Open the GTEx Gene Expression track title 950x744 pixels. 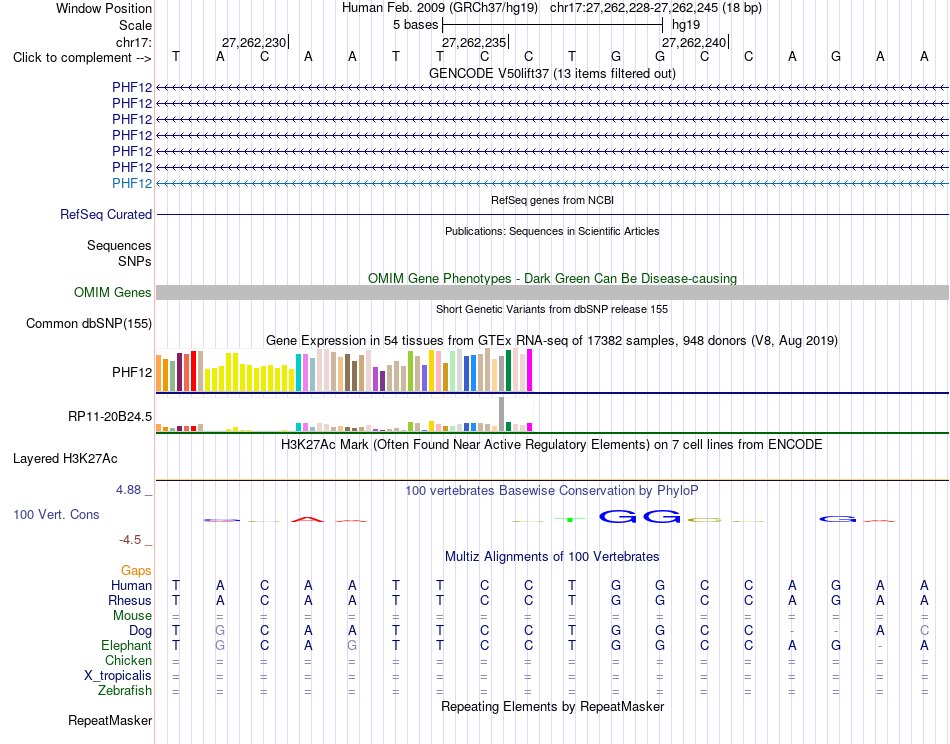552,340
